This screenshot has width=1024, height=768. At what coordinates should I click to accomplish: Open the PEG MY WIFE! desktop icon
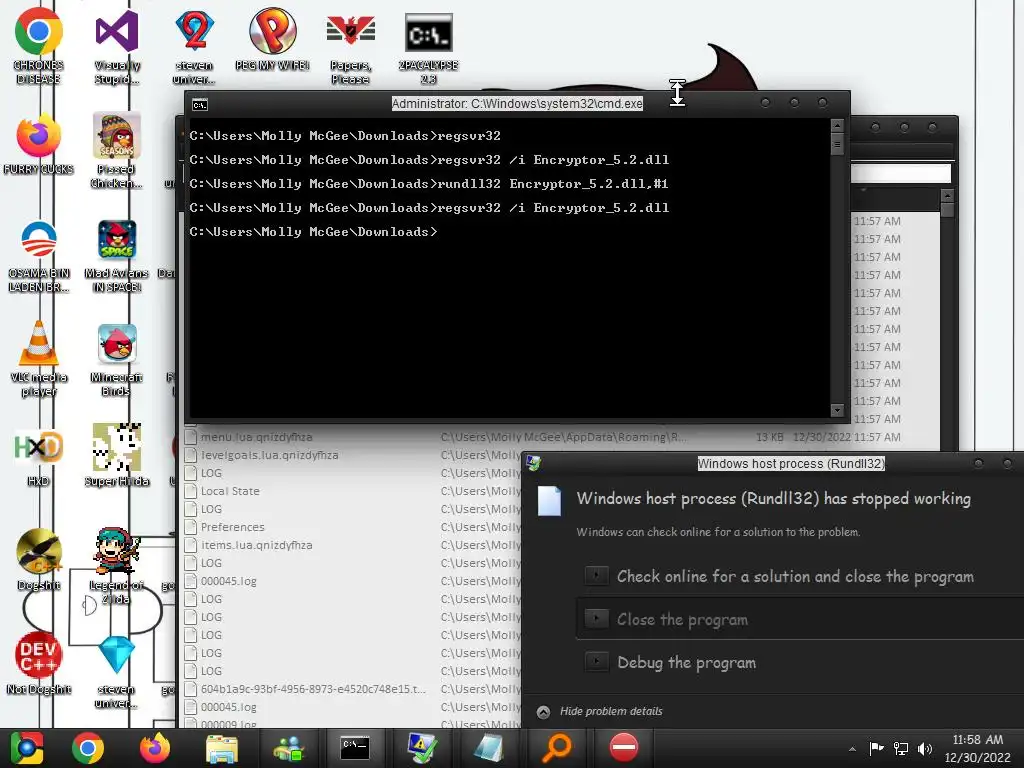point(272,39)
